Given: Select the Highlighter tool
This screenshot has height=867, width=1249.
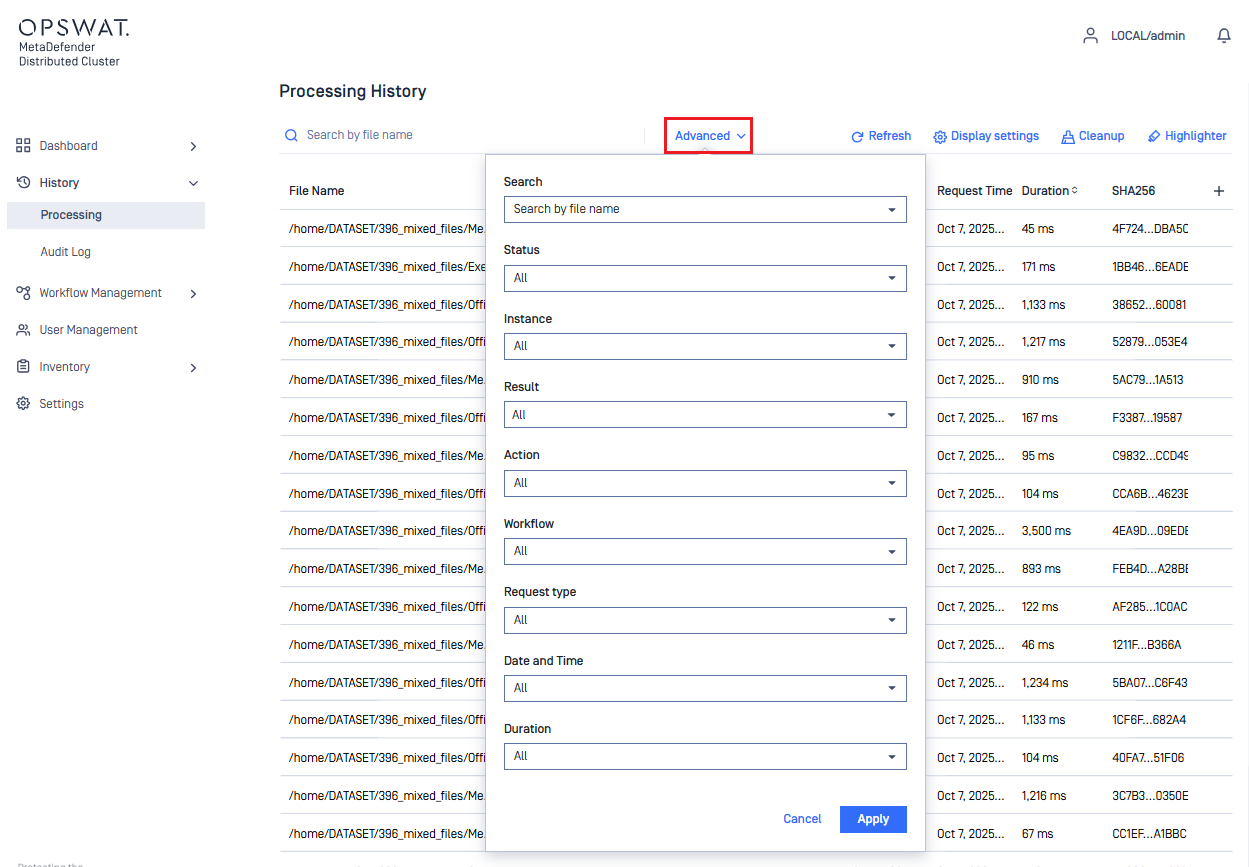Looking at the screenshot, I should [1154, 136].
